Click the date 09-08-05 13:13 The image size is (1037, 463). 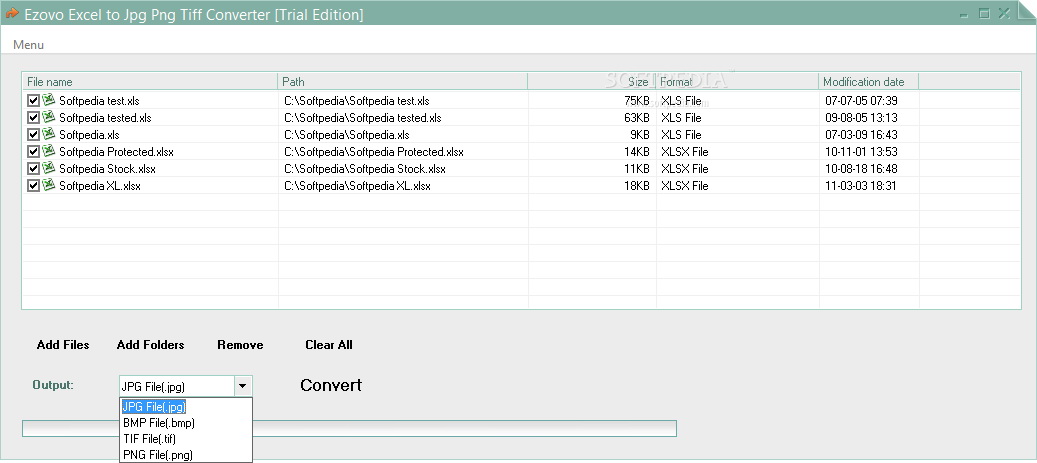point(861,118)
